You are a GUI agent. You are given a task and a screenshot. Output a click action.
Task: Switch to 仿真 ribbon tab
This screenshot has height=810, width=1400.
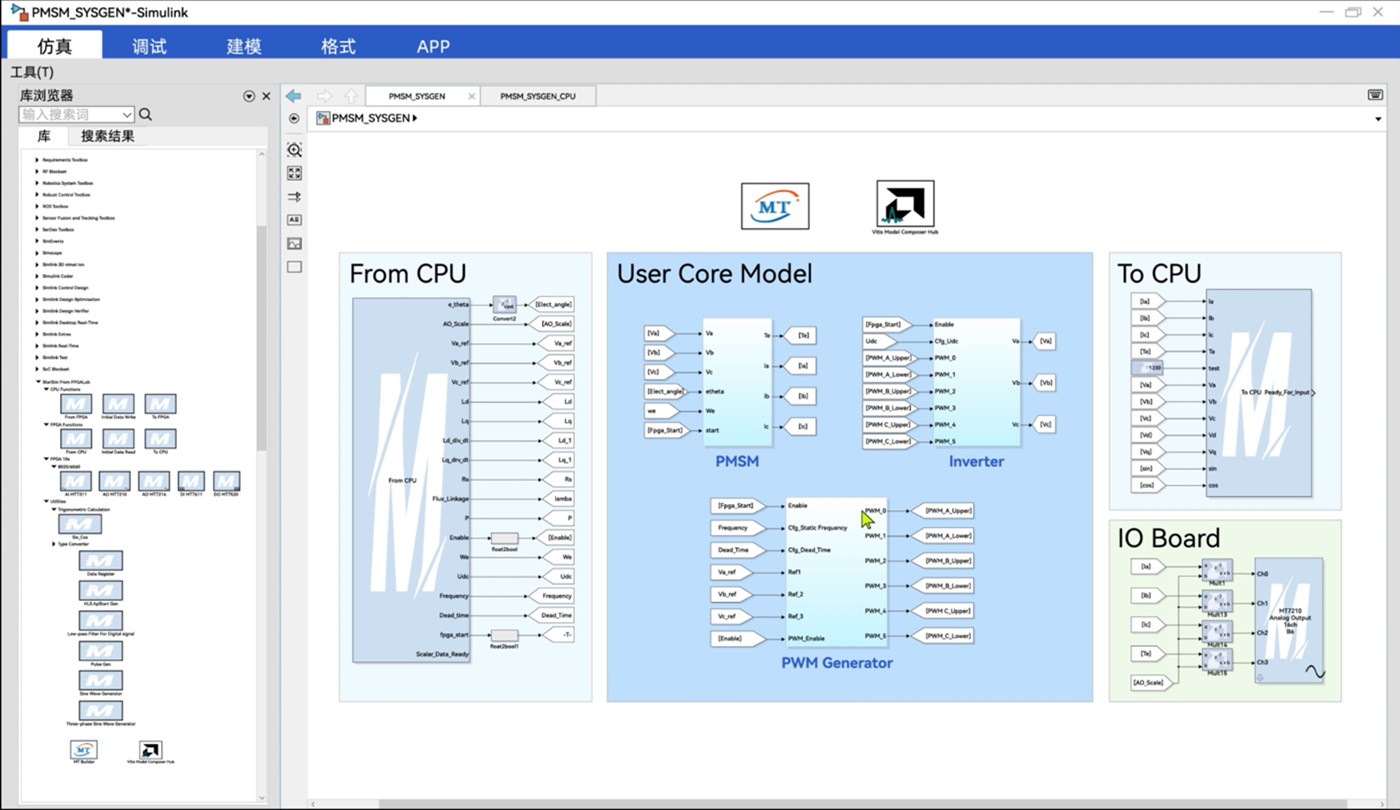(55, 46)
